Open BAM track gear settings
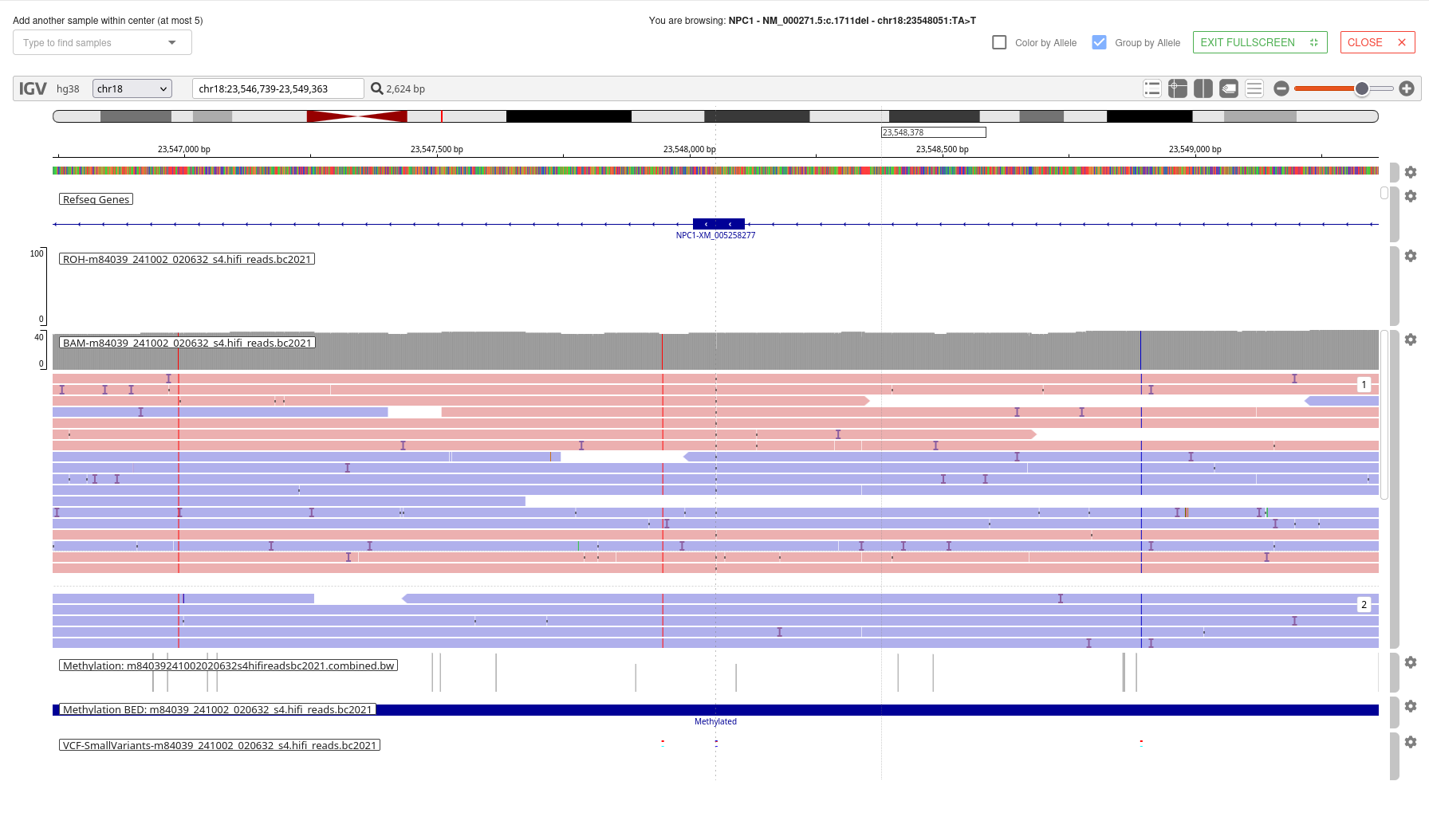1429x840 pixels. (1411, 340)
